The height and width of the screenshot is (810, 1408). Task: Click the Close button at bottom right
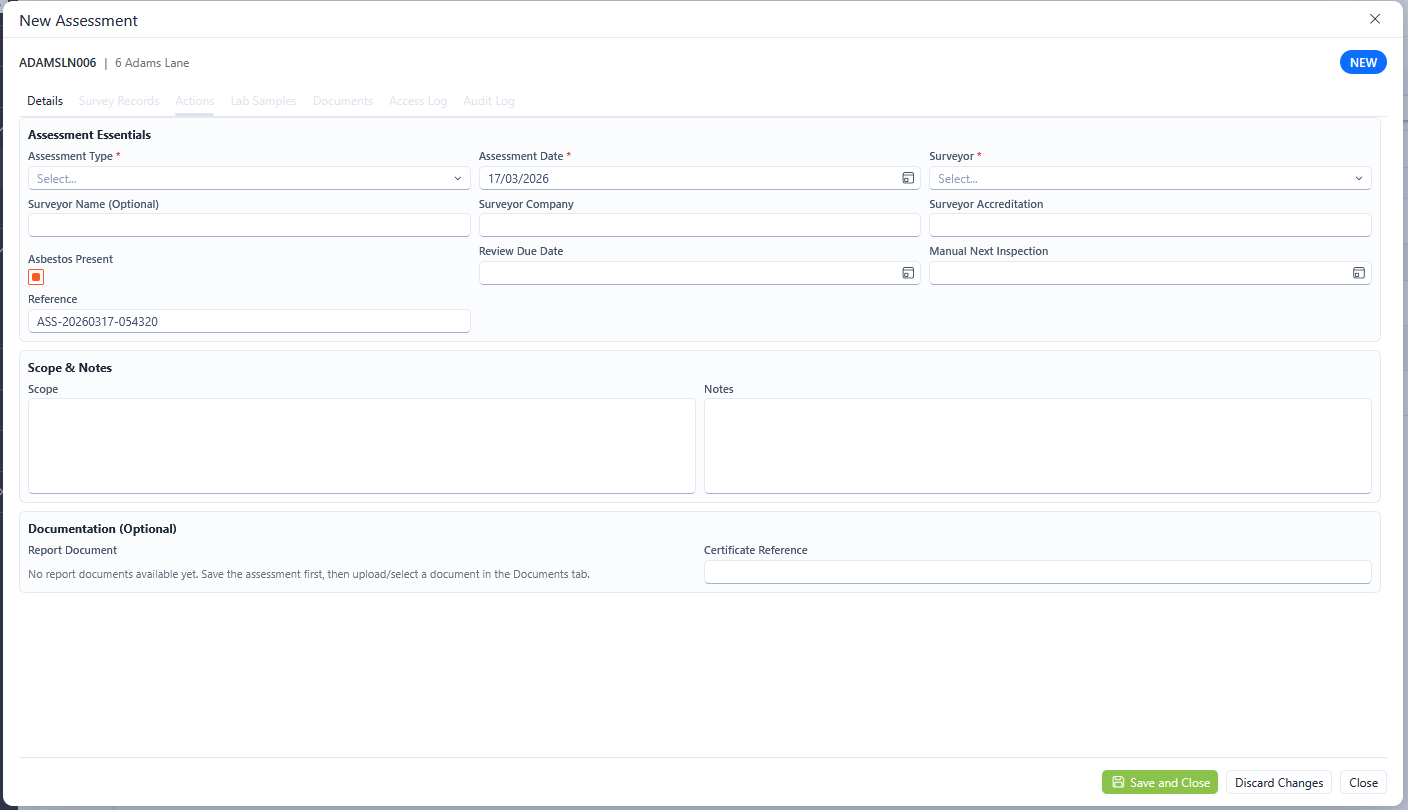(x=1362, y=782)
